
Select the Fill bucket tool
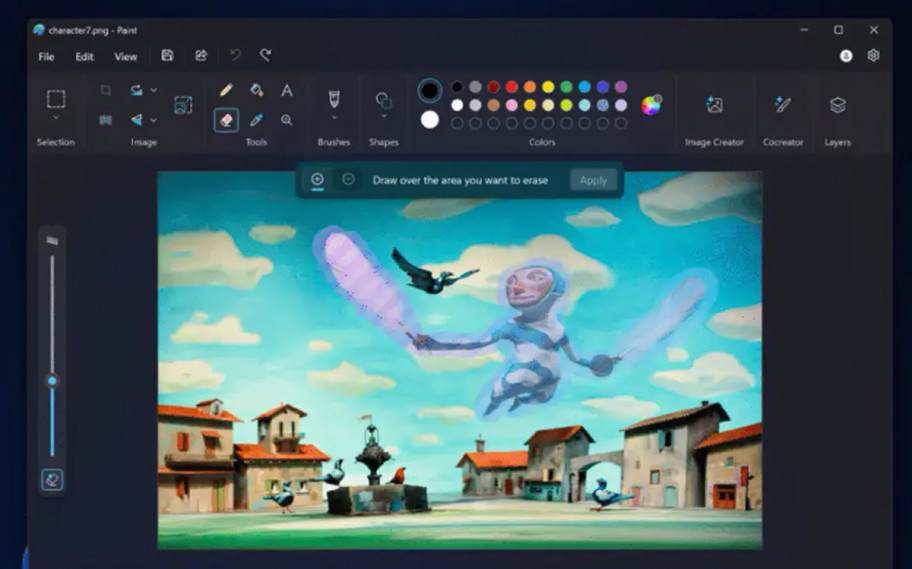pos(256,90)
